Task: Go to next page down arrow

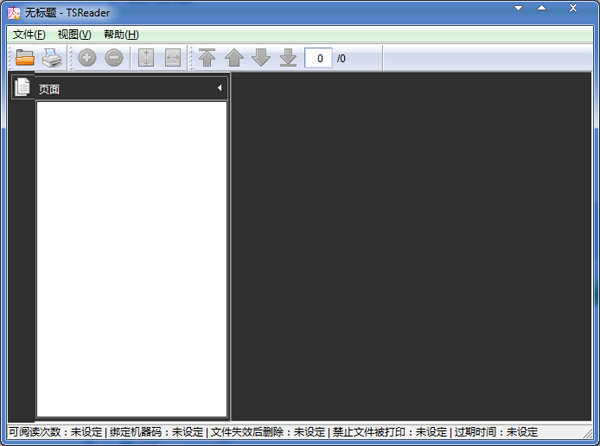Action: tap(261, 58)
